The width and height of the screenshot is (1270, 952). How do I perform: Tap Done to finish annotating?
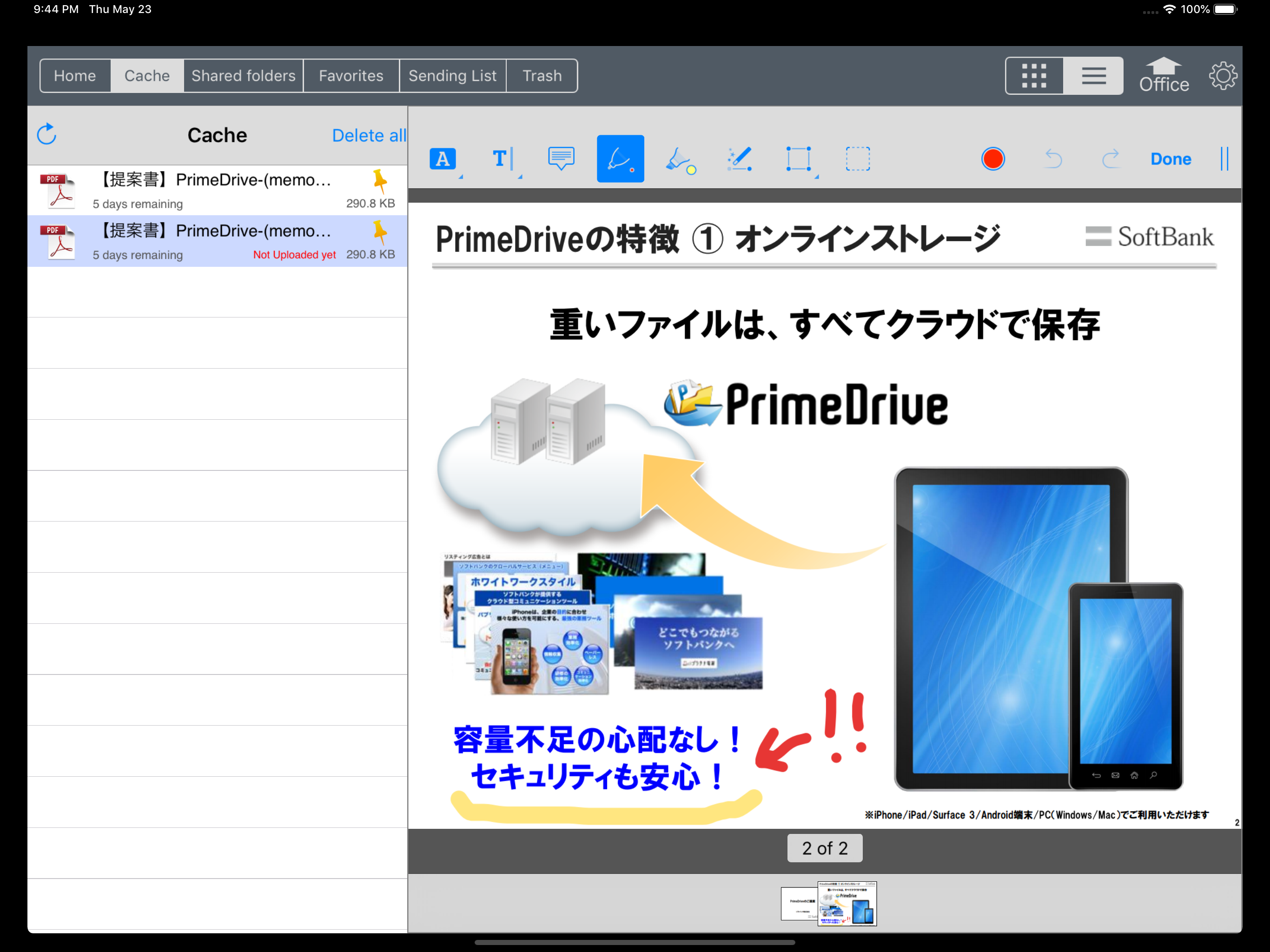pos(1170,159)
